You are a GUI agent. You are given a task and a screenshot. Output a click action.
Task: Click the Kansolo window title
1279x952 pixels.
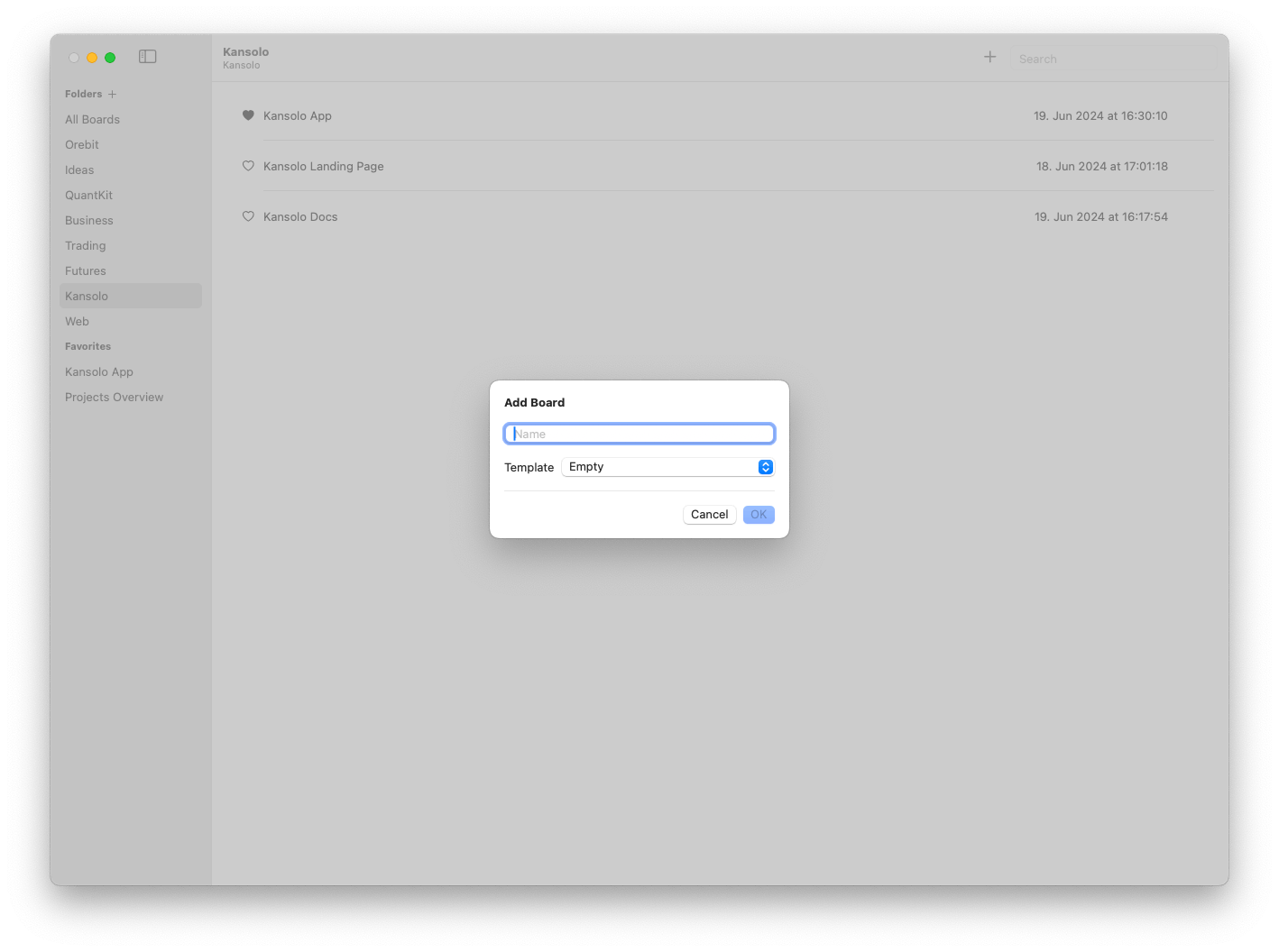(x=245, y=51)
